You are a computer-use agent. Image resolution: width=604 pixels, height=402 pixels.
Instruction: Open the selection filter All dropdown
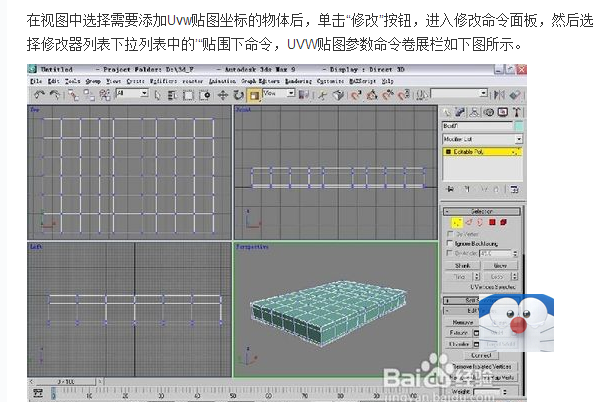(132, 94)
